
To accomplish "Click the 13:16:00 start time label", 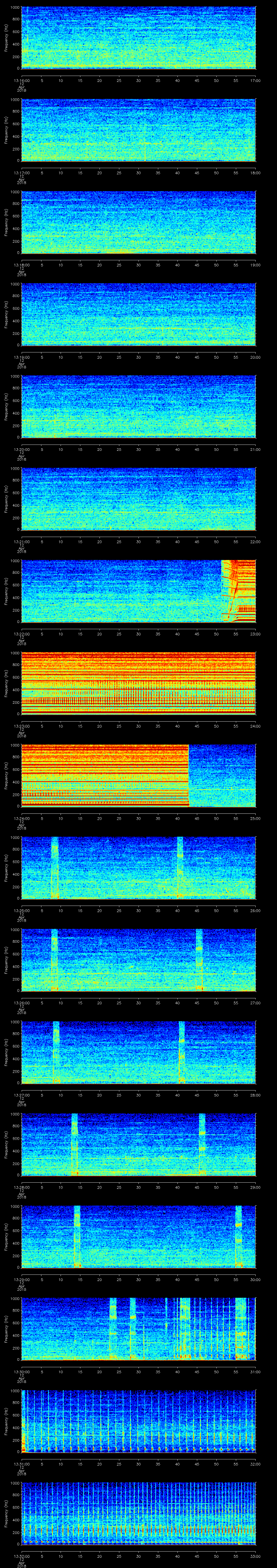I will click(x=21, y=80).
